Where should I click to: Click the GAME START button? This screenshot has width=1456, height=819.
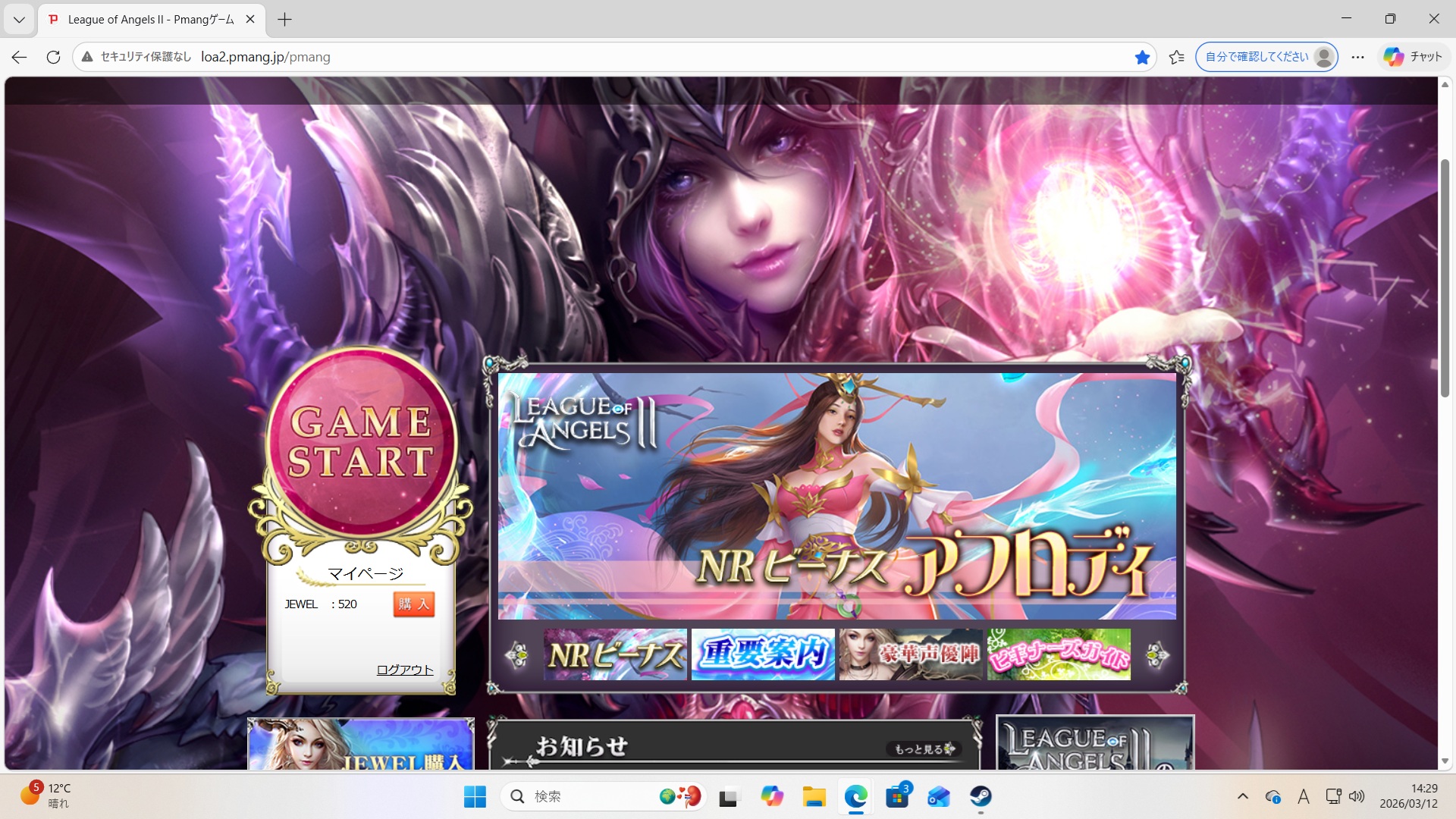pyautogui.click(x=361, y=442)
